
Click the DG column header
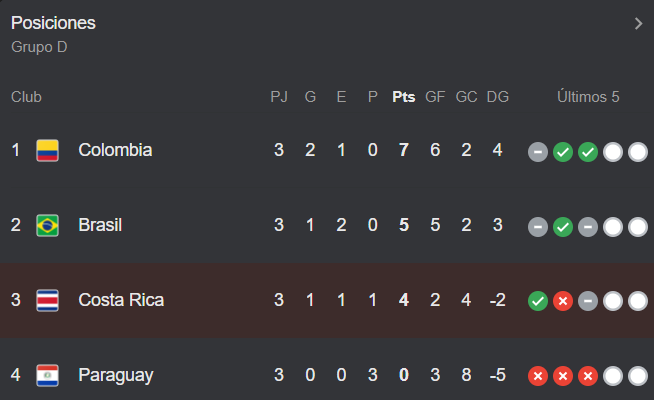[498, 97]
